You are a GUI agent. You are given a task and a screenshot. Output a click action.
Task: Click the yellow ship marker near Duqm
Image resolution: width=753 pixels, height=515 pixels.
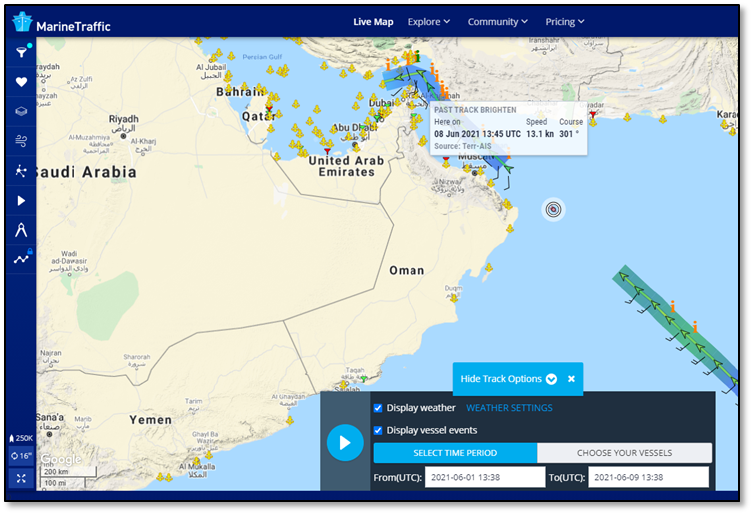pyautogui.click(x=453, y=298)
